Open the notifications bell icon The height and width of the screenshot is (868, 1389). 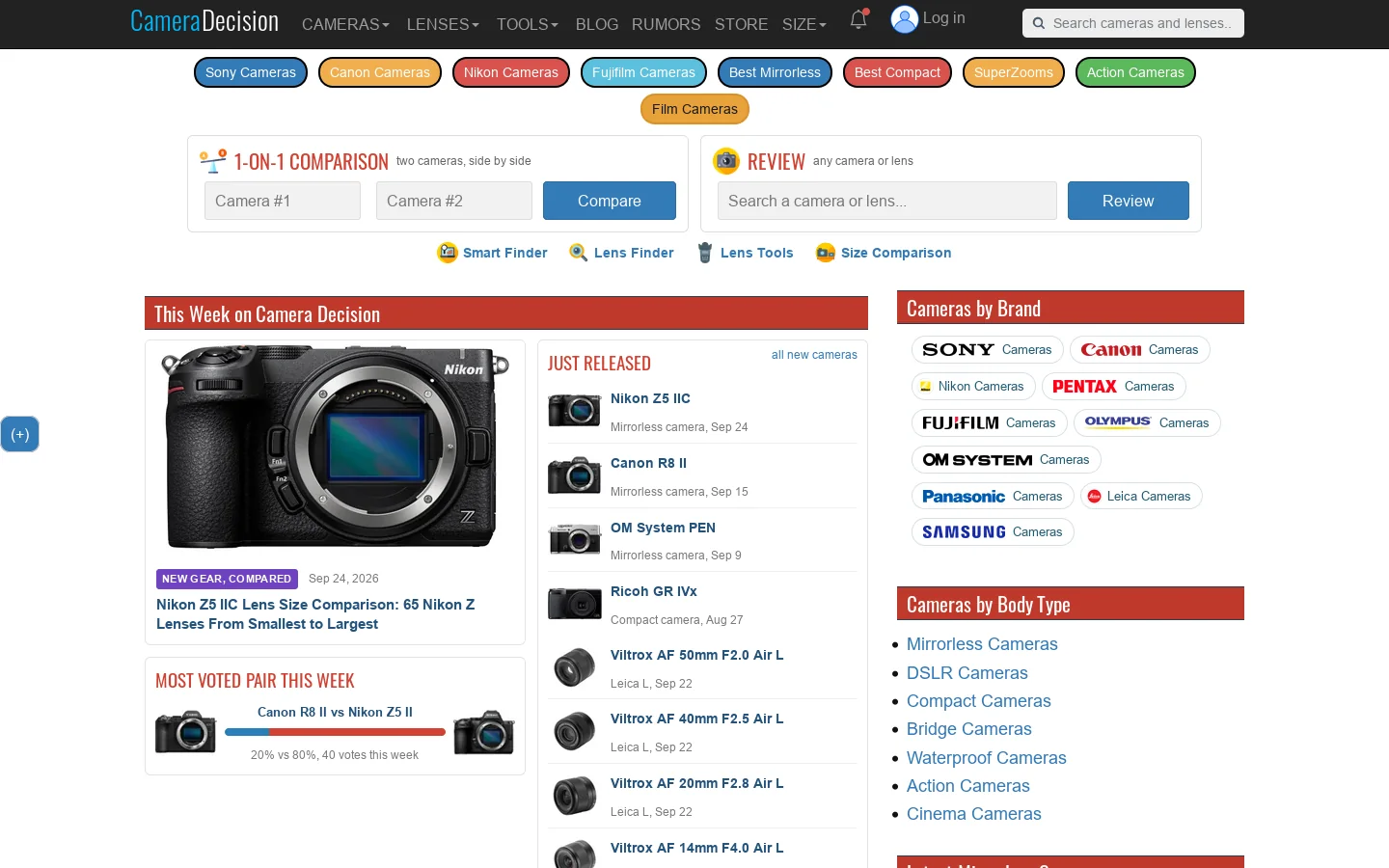click(x=858, y=19)
